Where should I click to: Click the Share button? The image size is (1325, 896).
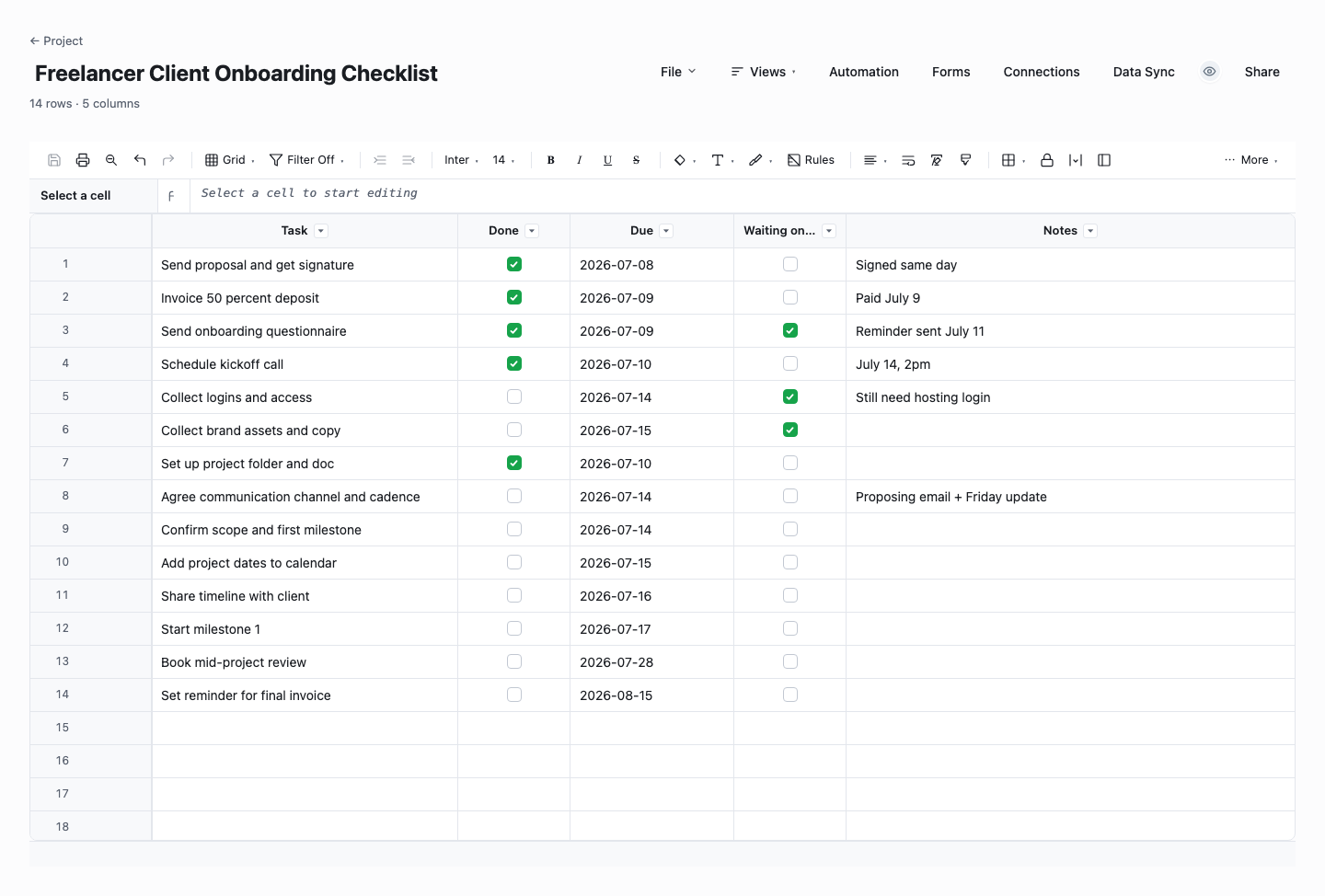1262,72
